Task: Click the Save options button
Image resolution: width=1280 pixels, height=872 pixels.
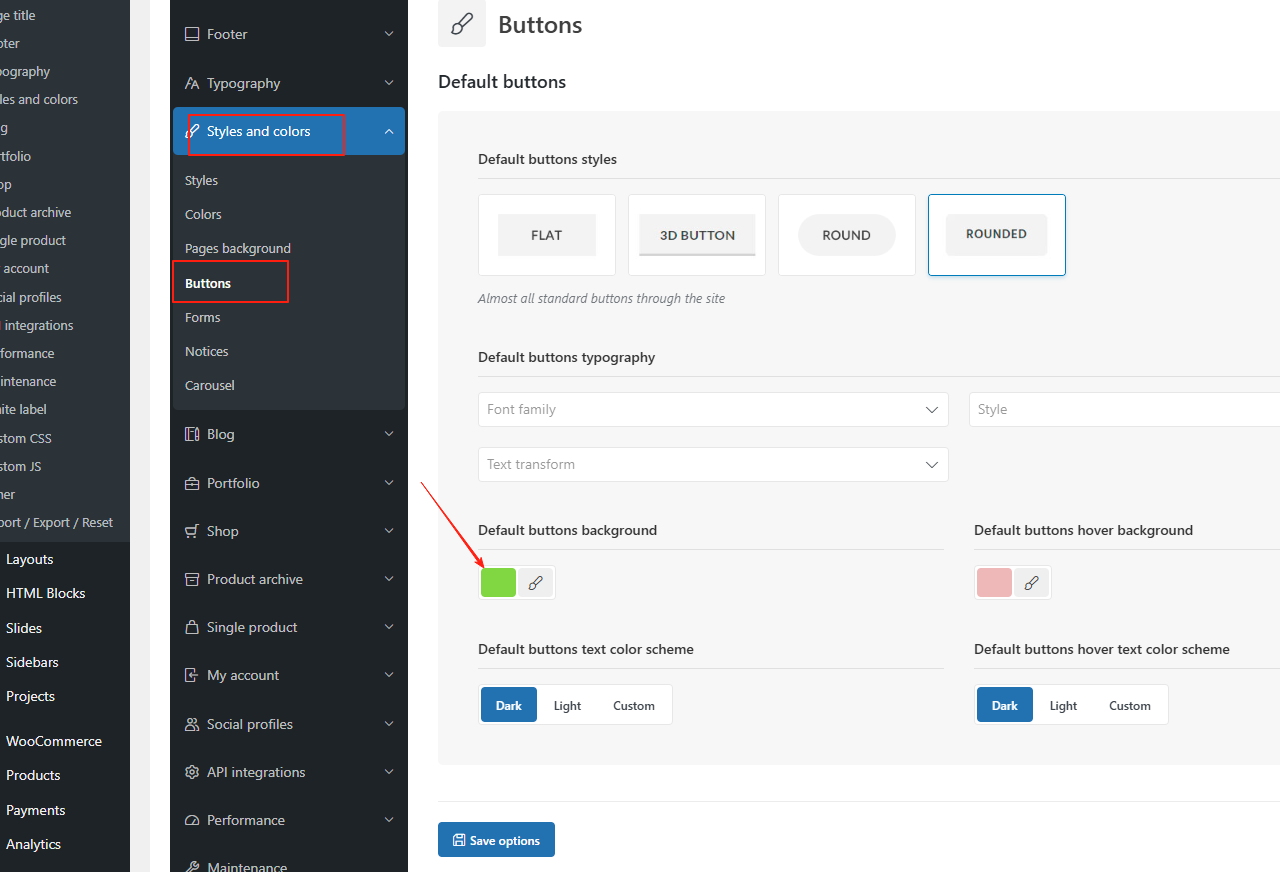Action: pyautogui.click(x=496, y=839)
